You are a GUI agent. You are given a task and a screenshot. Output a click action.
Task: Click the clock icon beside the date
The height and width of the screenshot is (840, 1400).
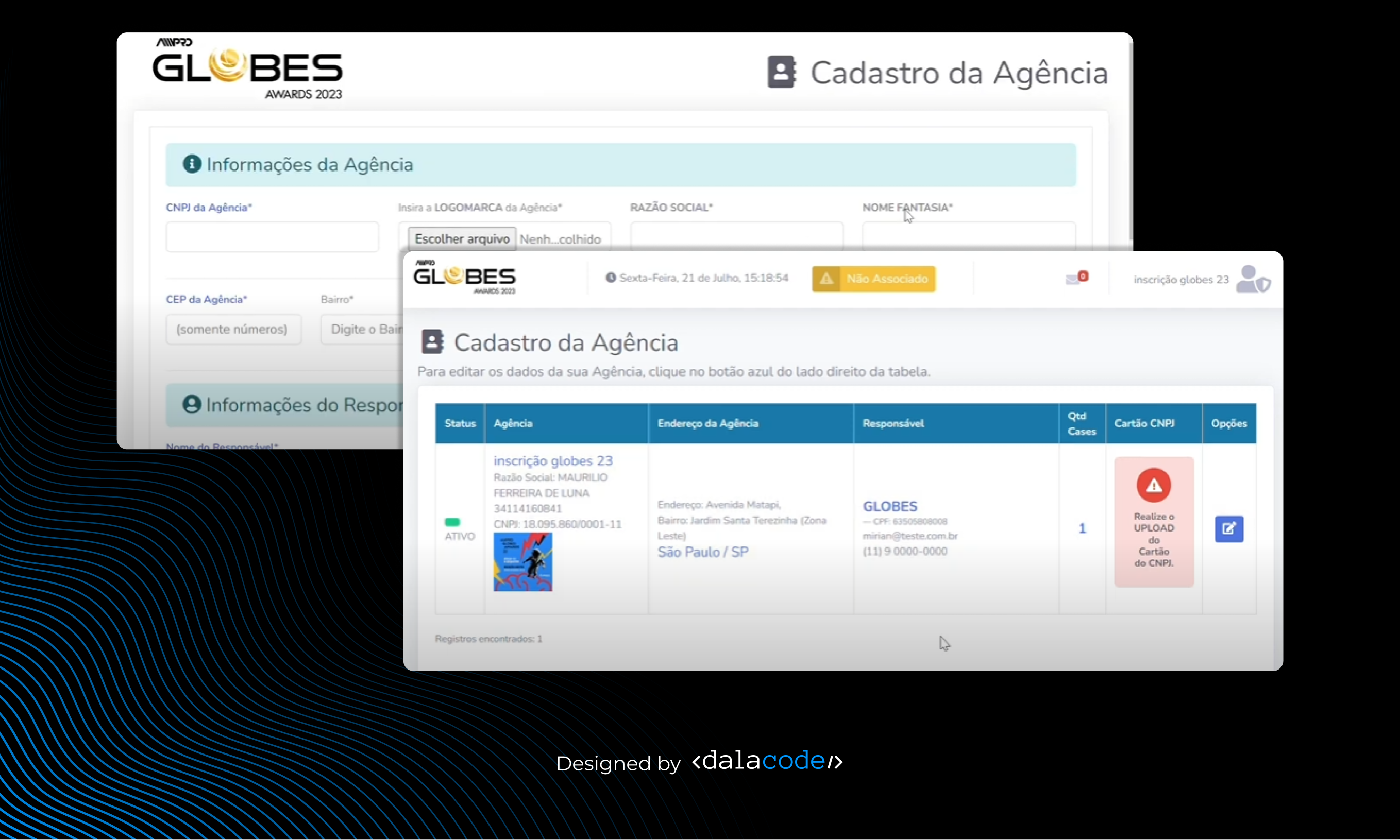611,278
